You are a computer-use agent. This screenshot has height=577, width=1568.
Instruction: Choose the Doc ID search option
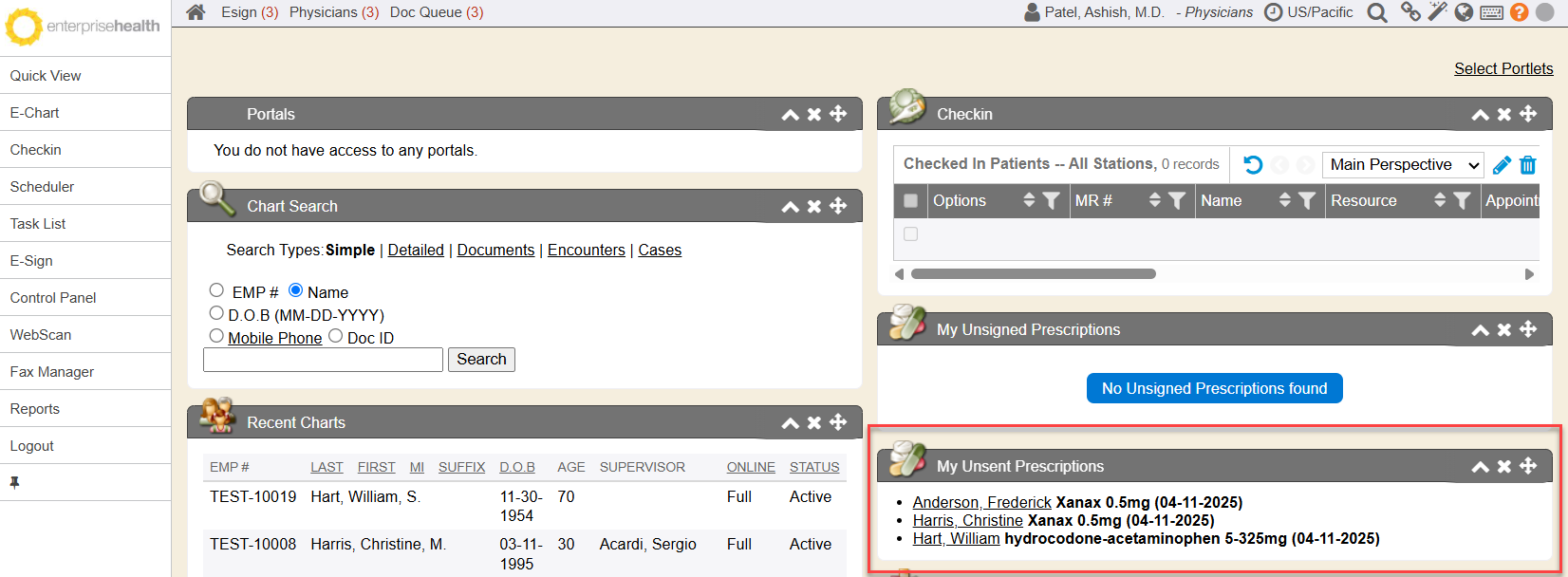335,336
